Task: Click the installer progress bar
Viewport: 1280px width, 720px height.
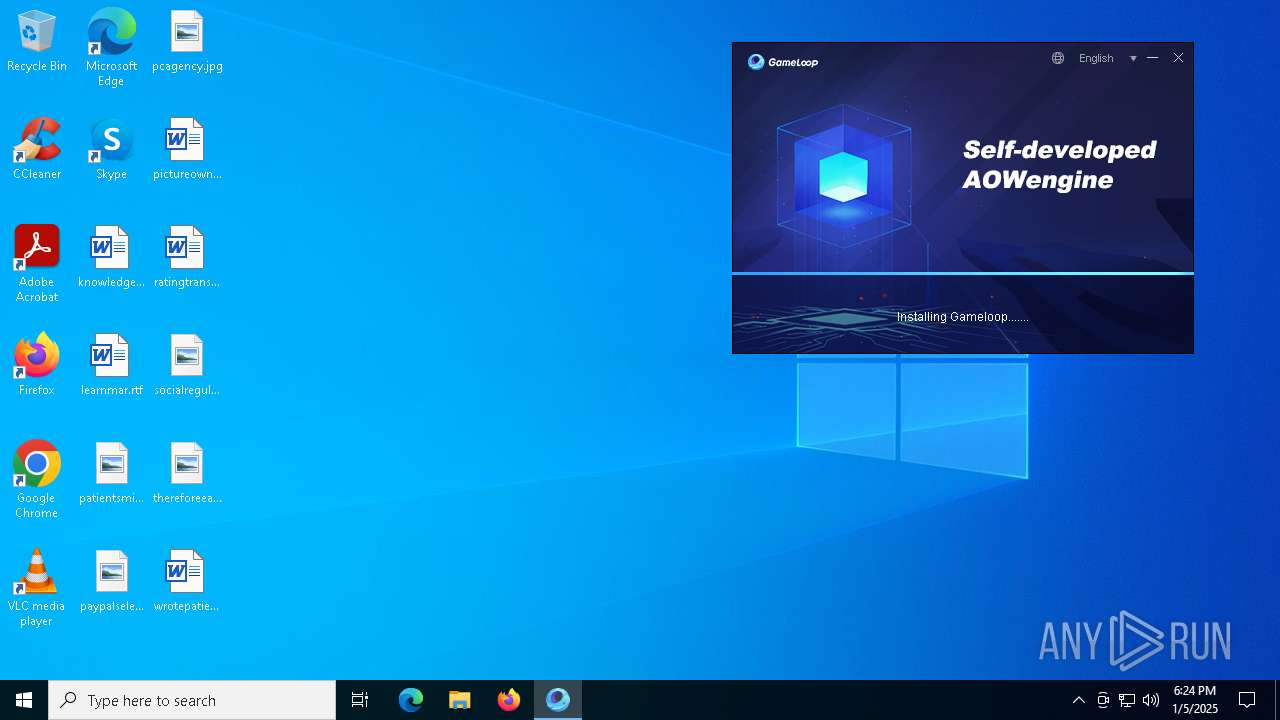Action: pyautogui.click(x=963, y=273)
